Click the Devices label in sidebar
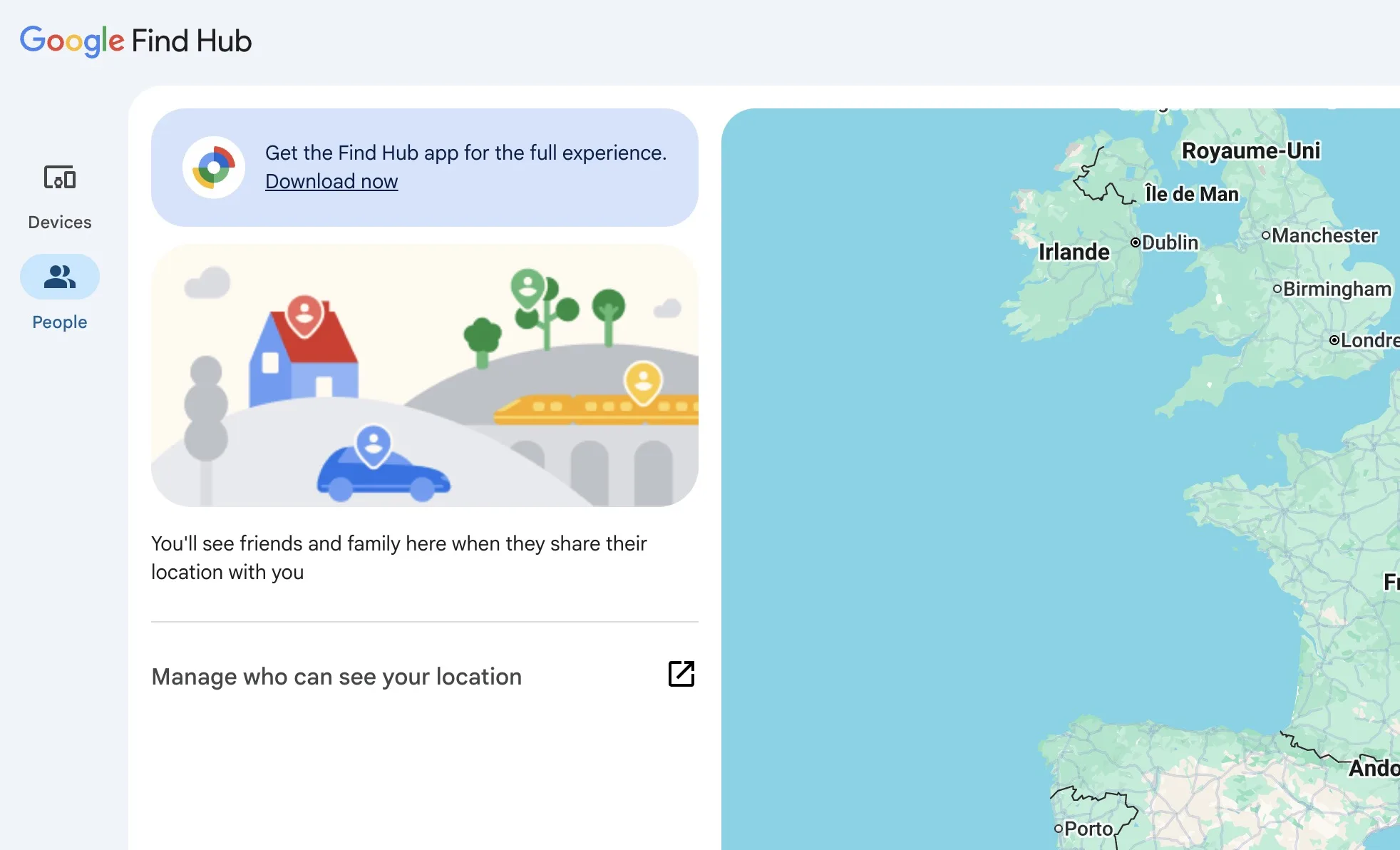The image size is (1400, 850). pyautogui.click(x=60, y=222)
